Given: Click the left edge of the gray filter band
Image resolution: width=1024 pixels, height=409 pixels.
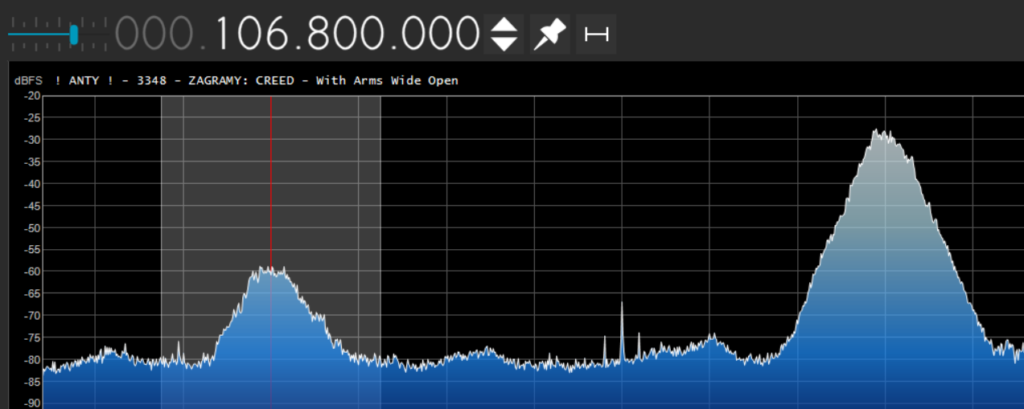Looking at the screenshot, I should click(x=162, y=250).
